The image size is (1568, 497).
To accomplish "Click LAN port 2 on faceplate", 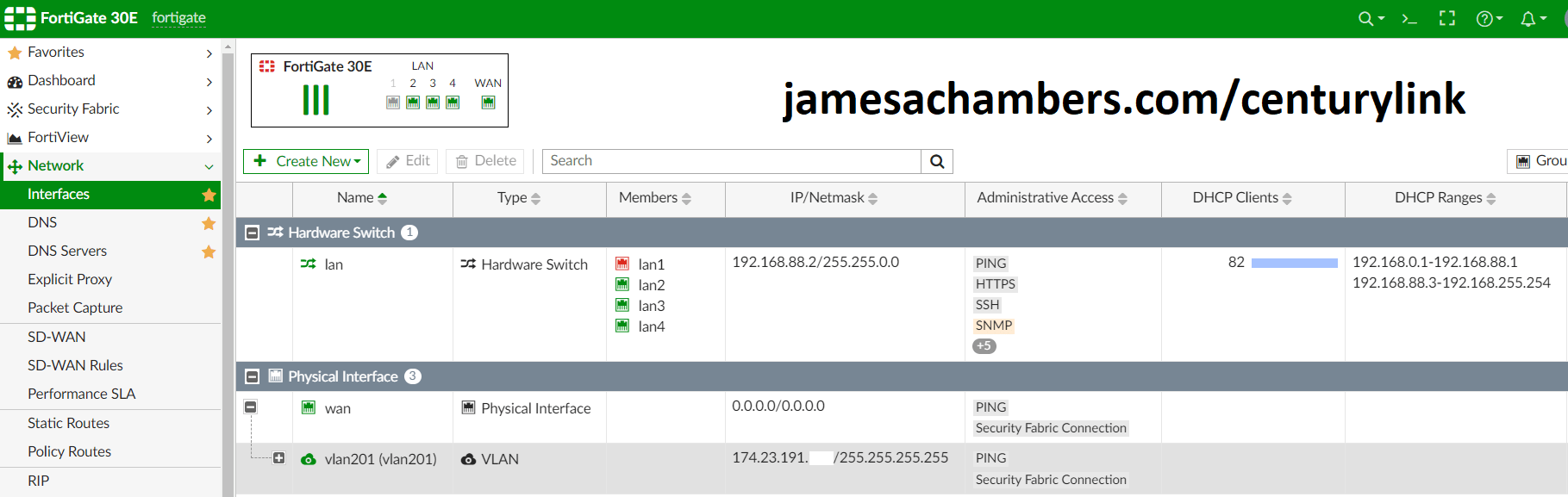I will [413, 103].
